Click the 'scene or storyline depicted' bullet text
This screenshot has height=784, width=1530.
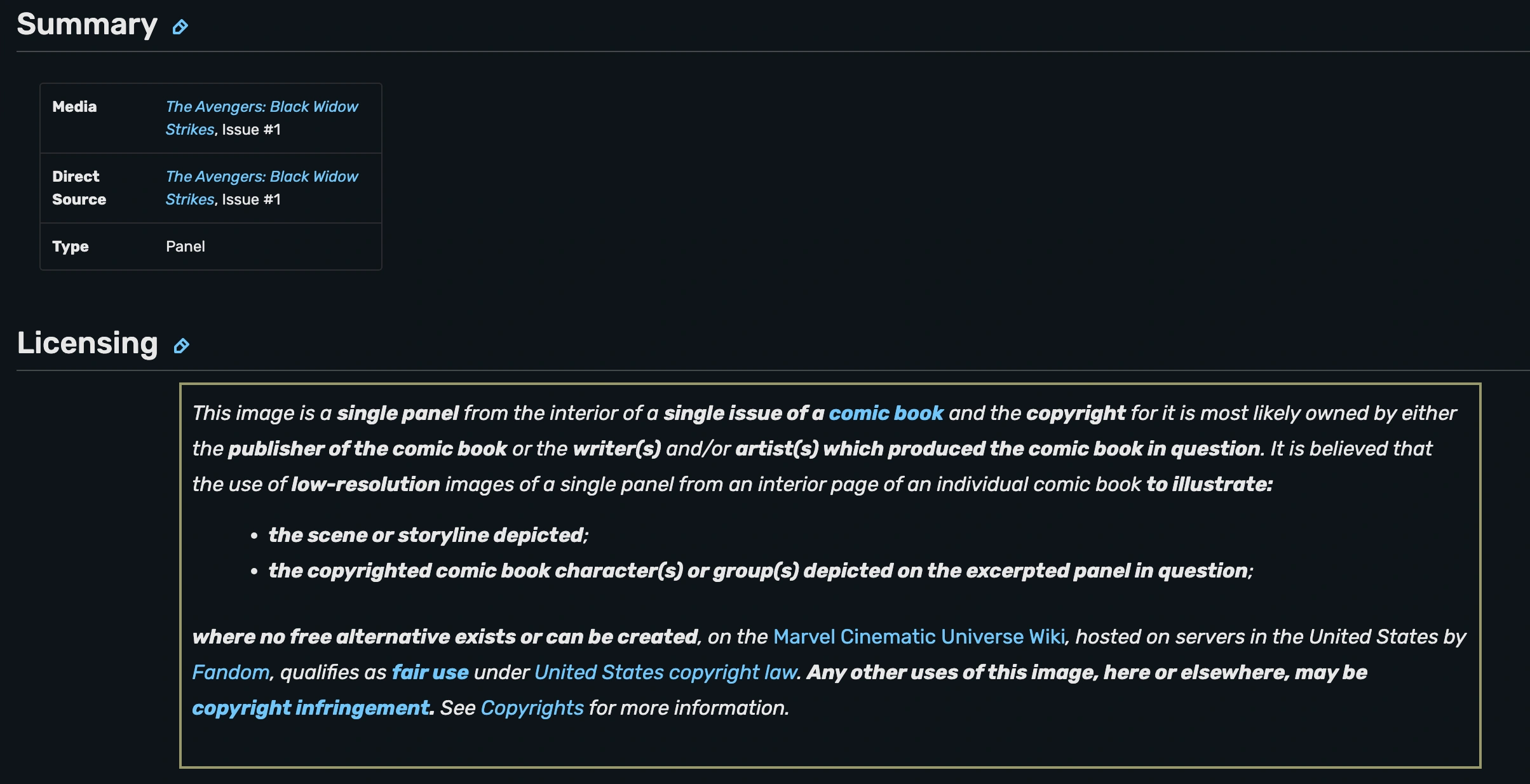[428, 535]
